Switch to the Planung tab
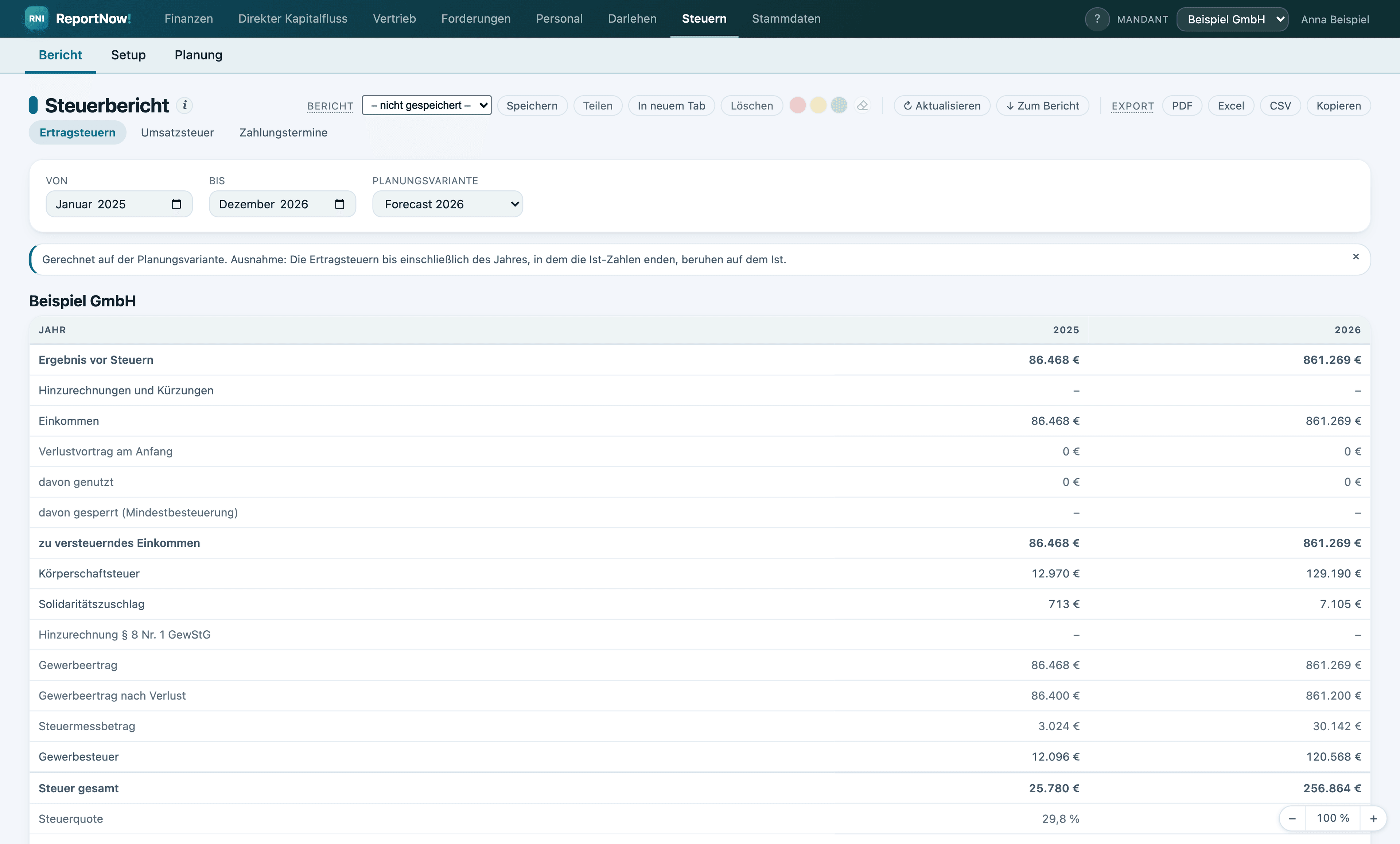The image size is (1400, 844). point(198,55)
